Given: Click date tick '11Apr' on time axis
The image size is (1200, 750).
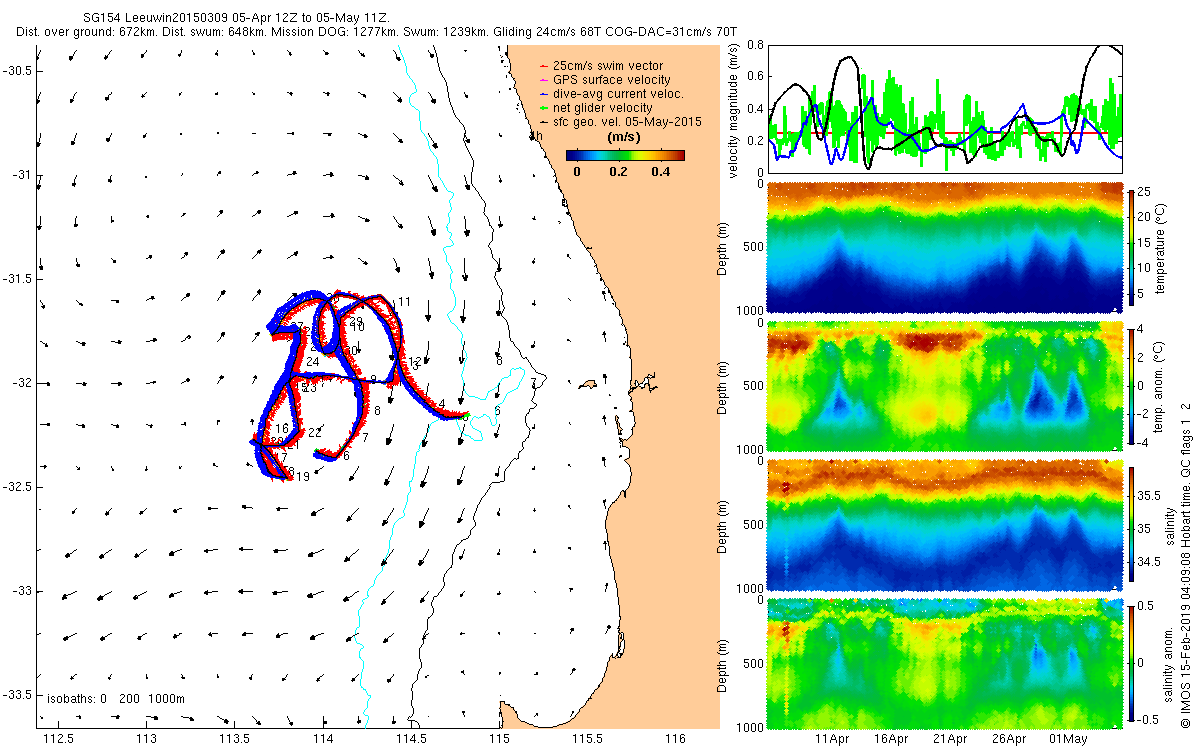Looking at the screenshot, I should [x=833, y=739].
